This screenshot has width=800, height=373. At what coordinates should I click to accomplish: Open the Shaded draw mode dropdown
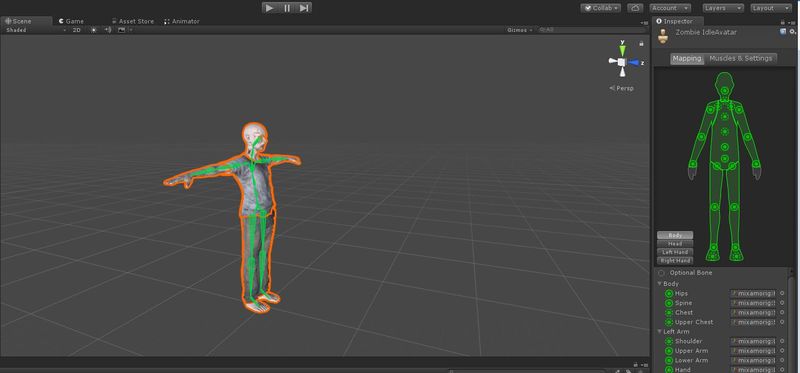click(36, 30)
